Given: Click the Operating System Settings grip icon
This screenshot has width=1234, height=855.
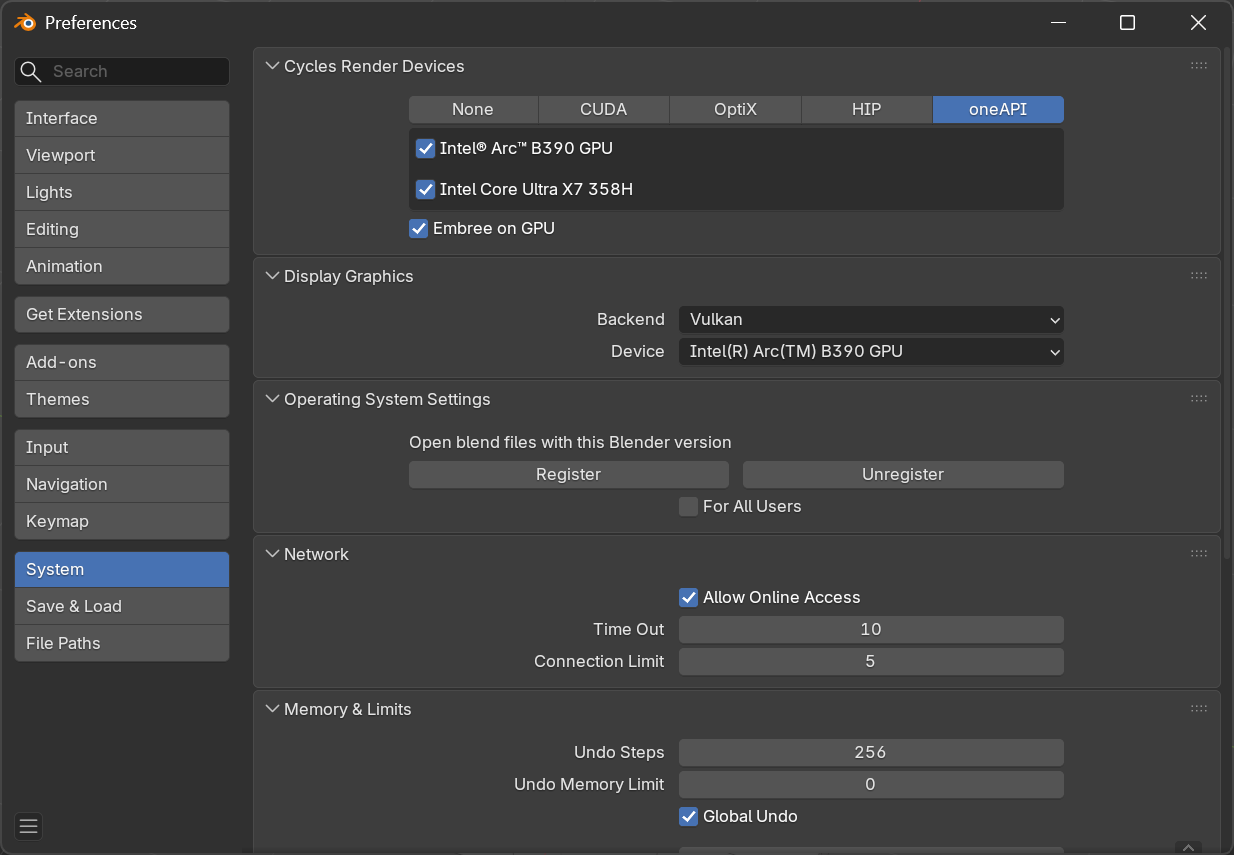Looking at the screenshot, I should pos(1198,398).
